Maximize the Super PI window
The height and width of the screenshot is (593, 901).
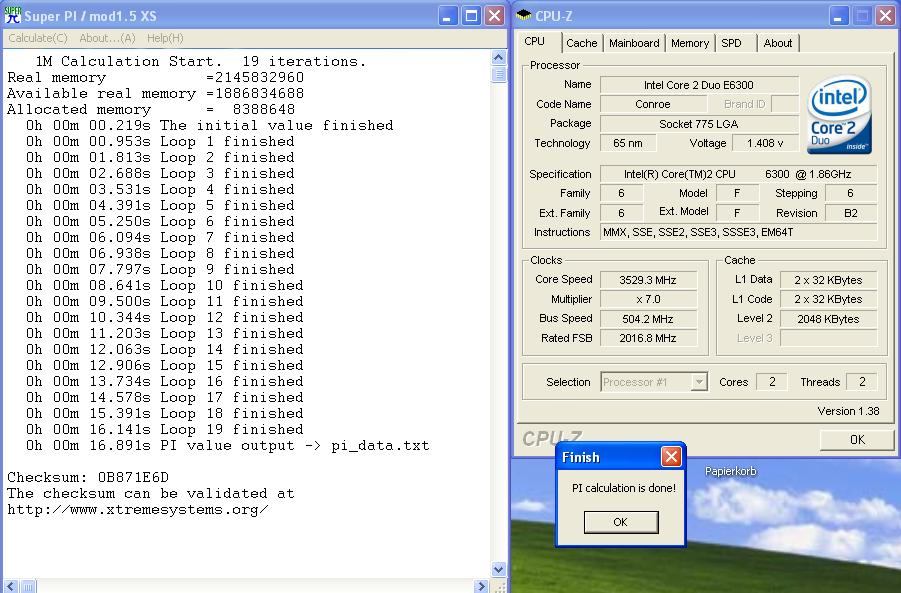tap(471, 16)
